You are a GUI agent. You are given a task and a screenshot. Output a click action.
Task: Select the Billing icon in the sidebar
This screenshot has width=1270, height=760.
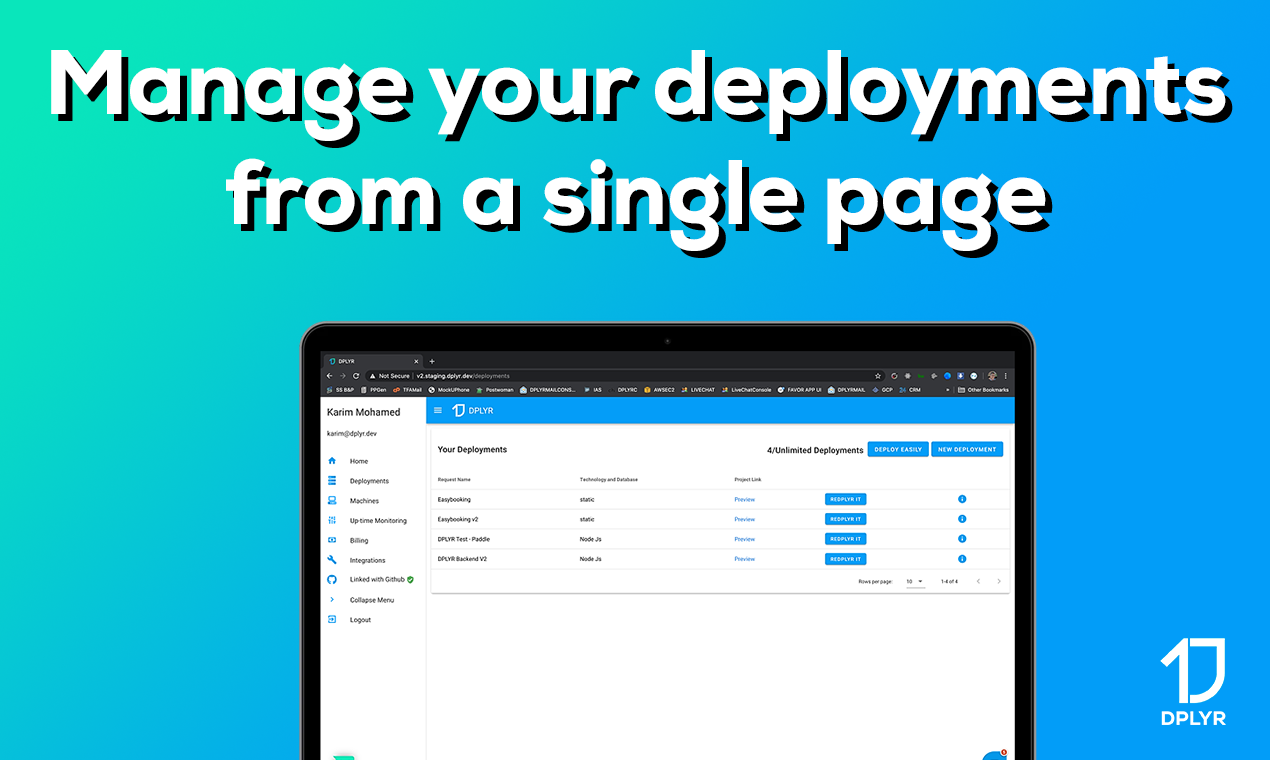point(332,540)
